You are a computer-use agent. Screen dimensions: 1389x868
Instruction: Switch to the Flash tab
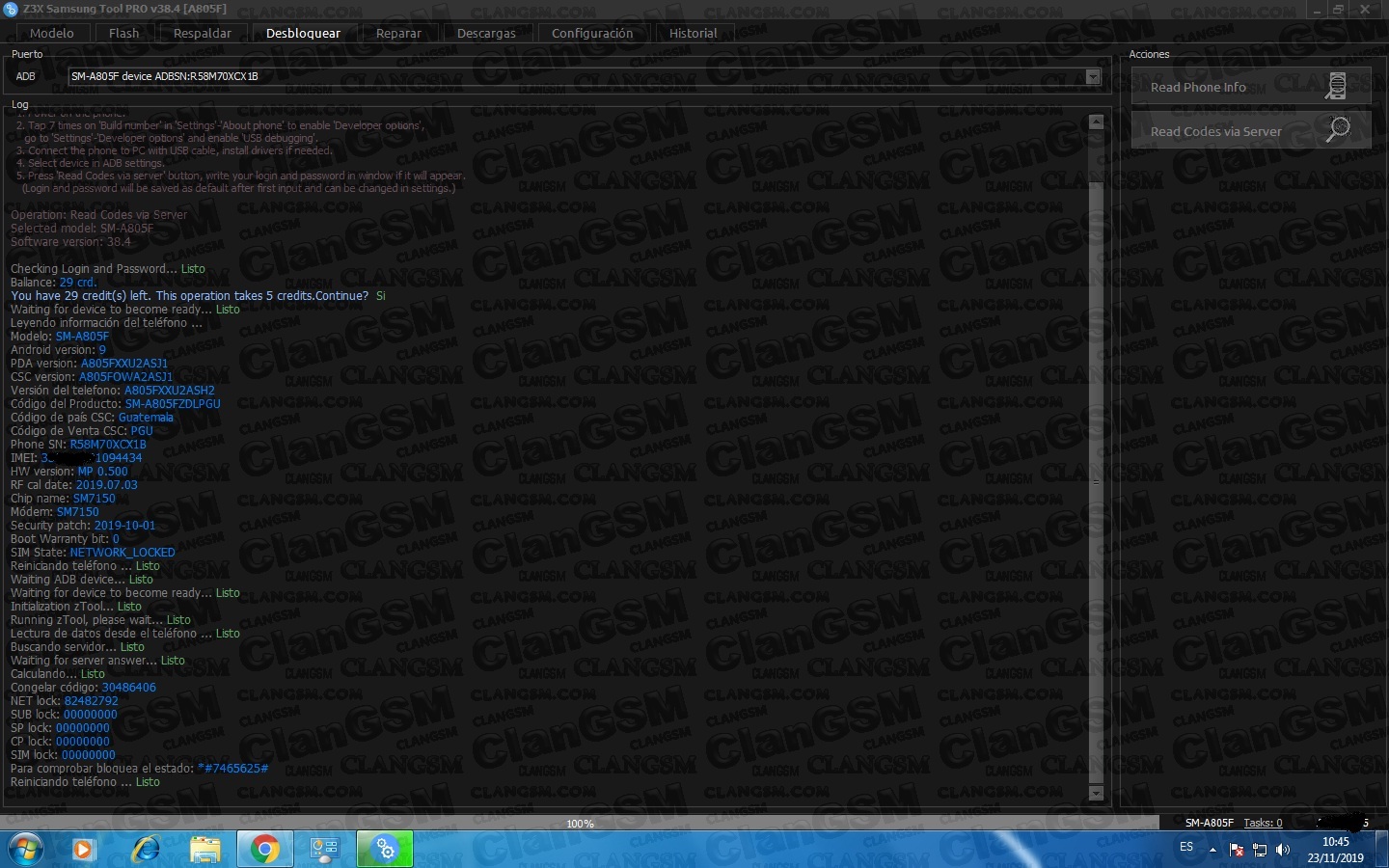coord(123,33)
